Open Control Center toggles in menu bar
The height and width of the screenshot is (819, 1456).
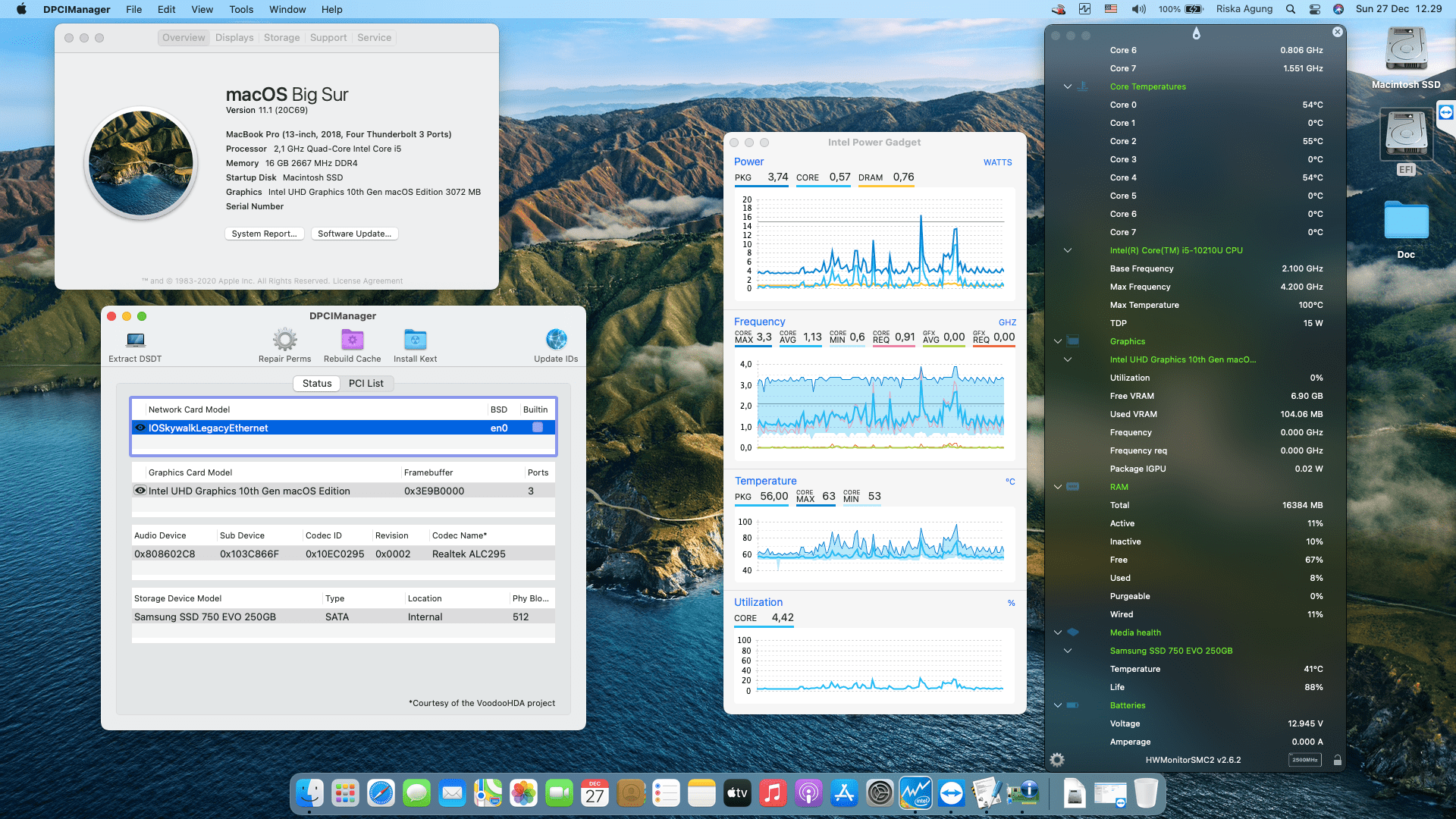1315,9
